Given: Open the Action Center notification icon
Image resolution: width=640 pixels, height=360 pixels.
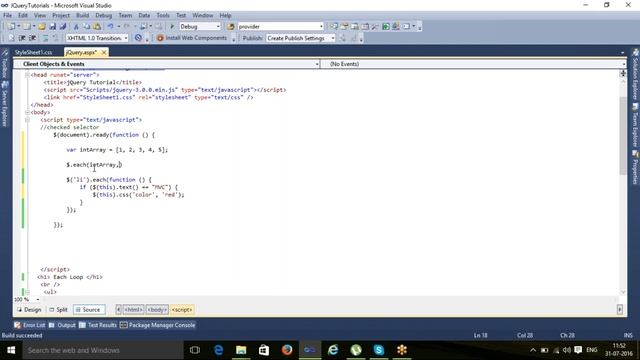Looking at the screenshot, I should (x=578, y=350).
